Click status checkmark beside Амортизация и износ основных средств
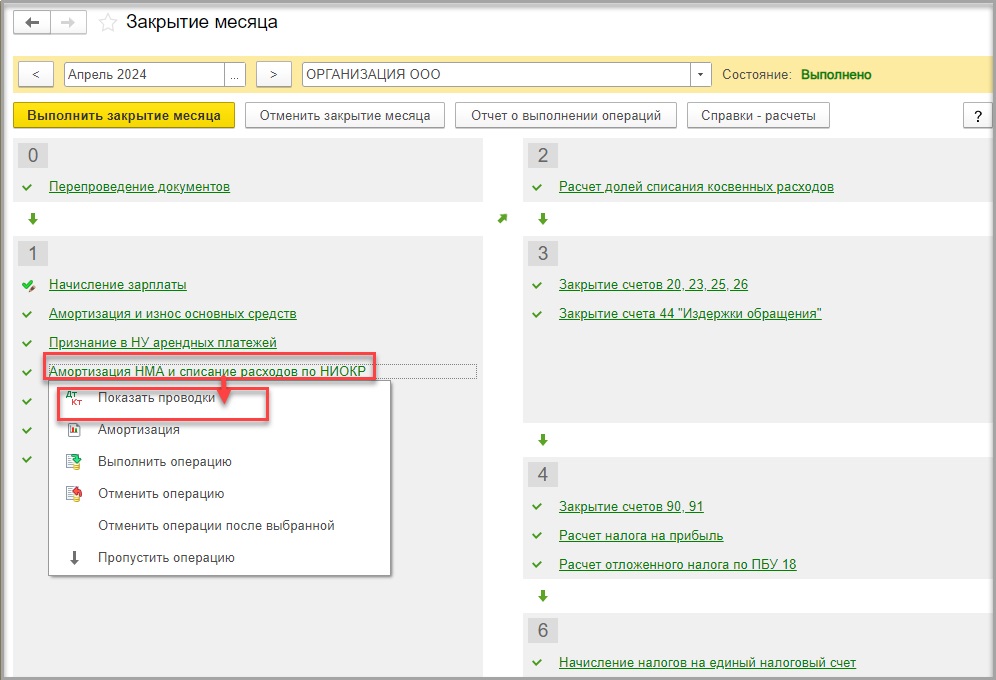Image resolution: width=996 pixels, height=680 pixels. click(x=27, y=314)
